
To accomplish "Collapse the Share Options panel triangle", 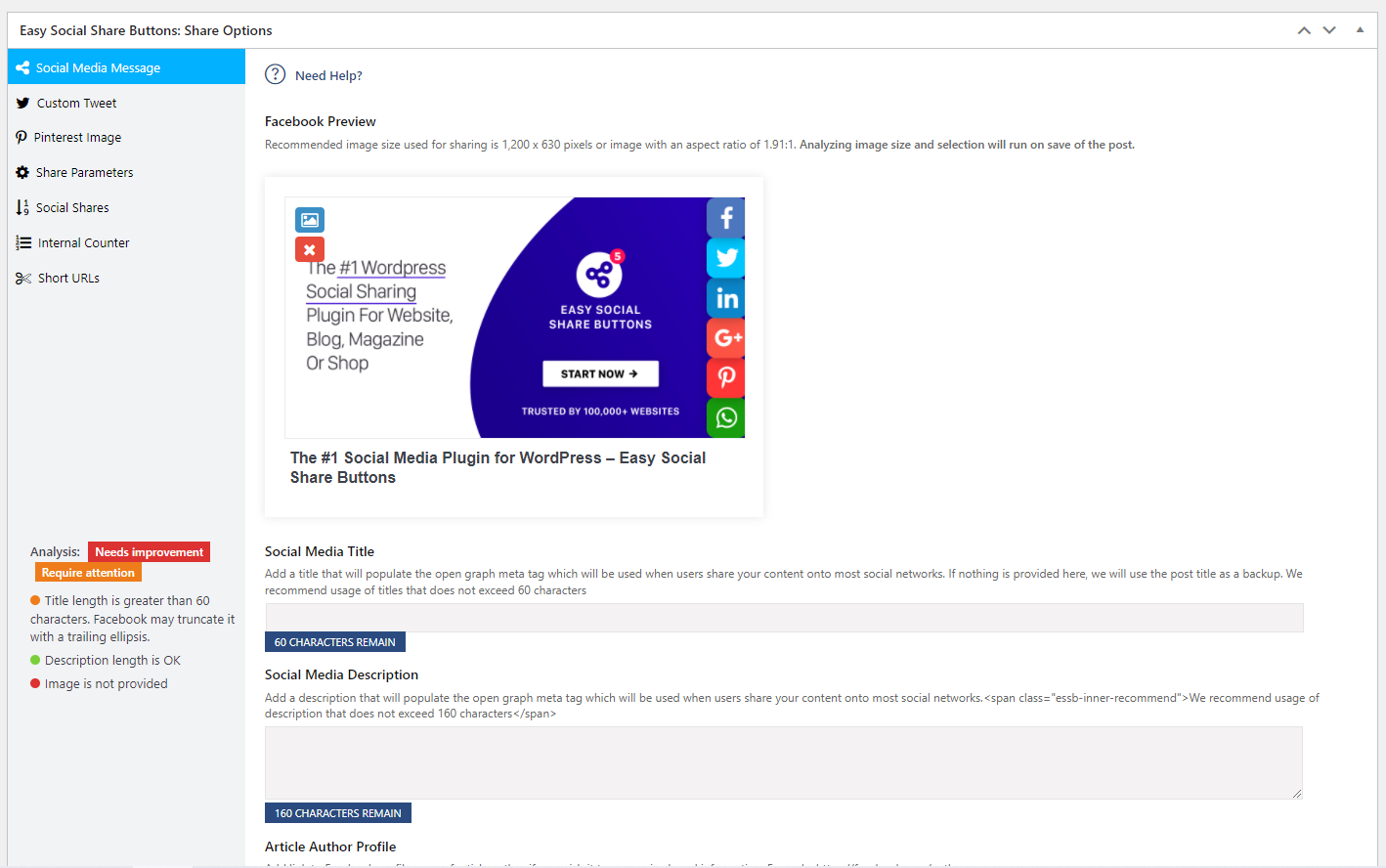I will tap(1360, 30).
